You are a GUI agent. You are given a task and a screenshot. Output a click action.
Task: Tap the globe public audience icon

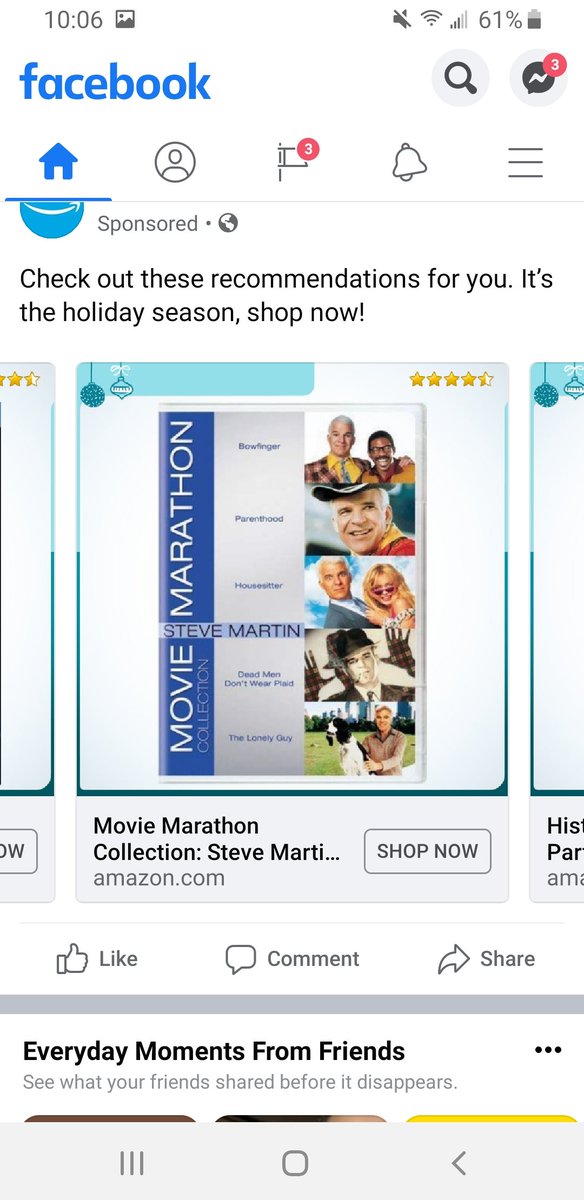click(x=228, y=223)
